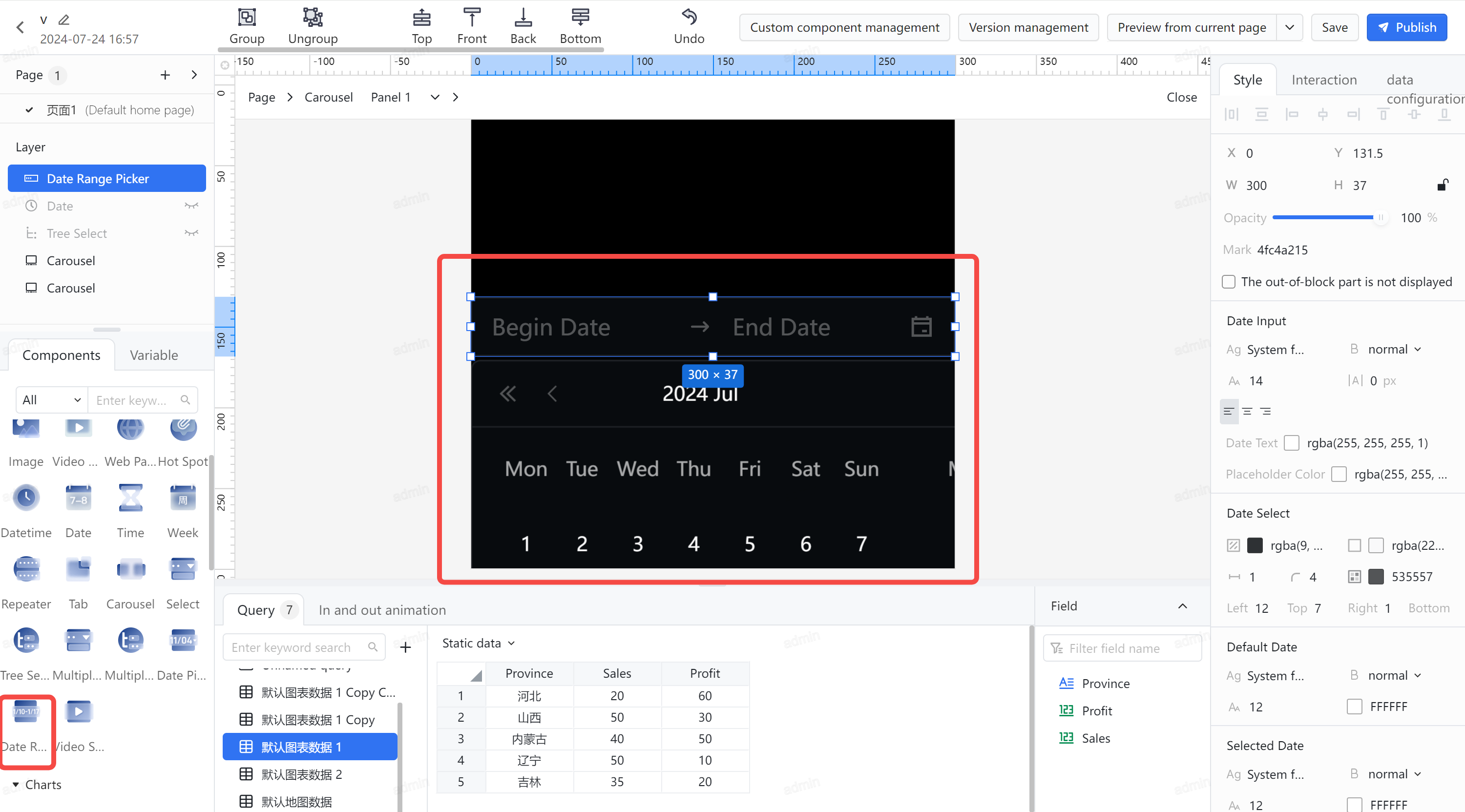
Task: Open Panel 1 breadcrumb dropdown
Action: click(x=435, y=97)
